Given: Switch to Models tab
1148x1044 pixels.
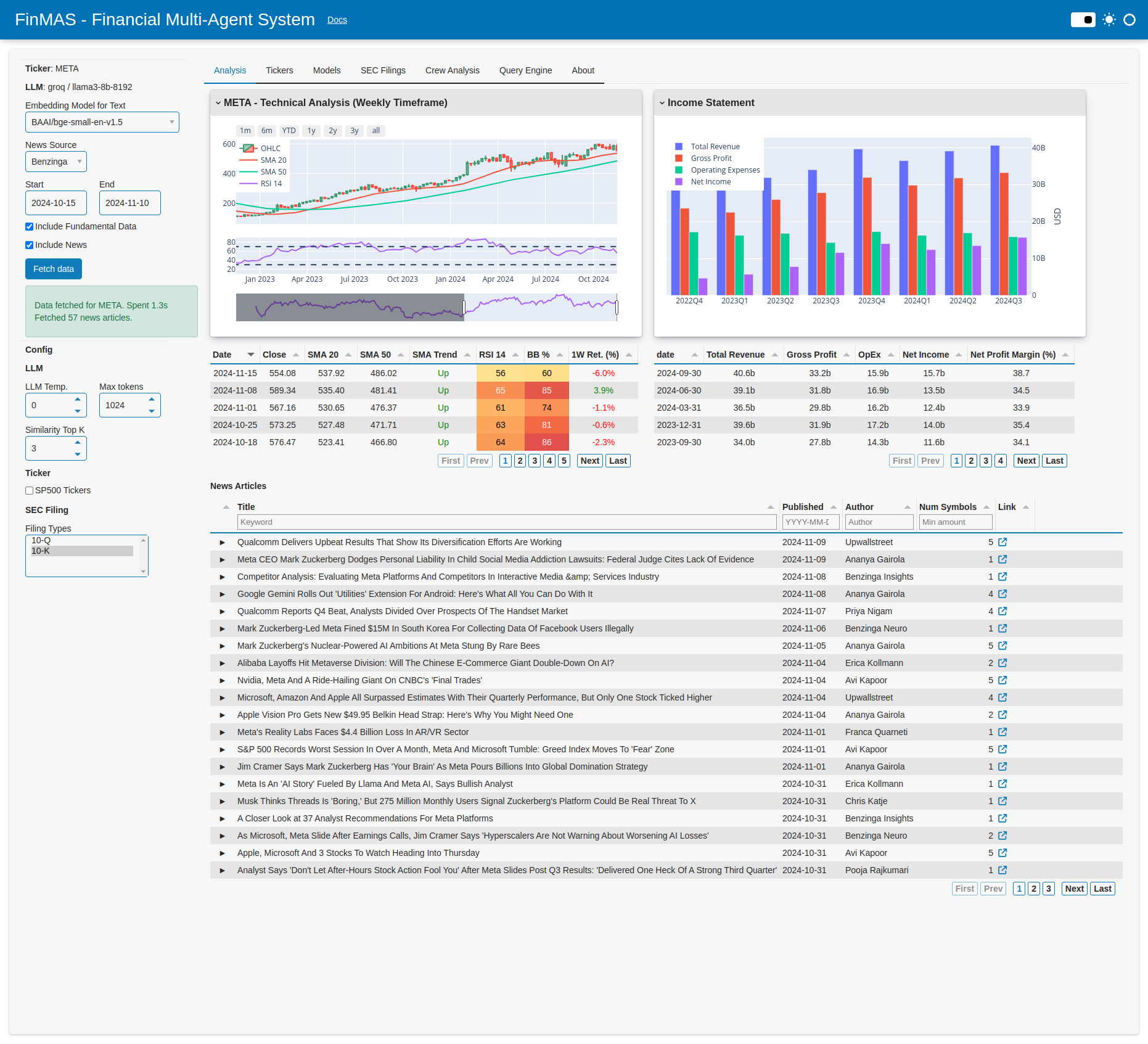Looking at the screenshot, I should click(327, 70).
